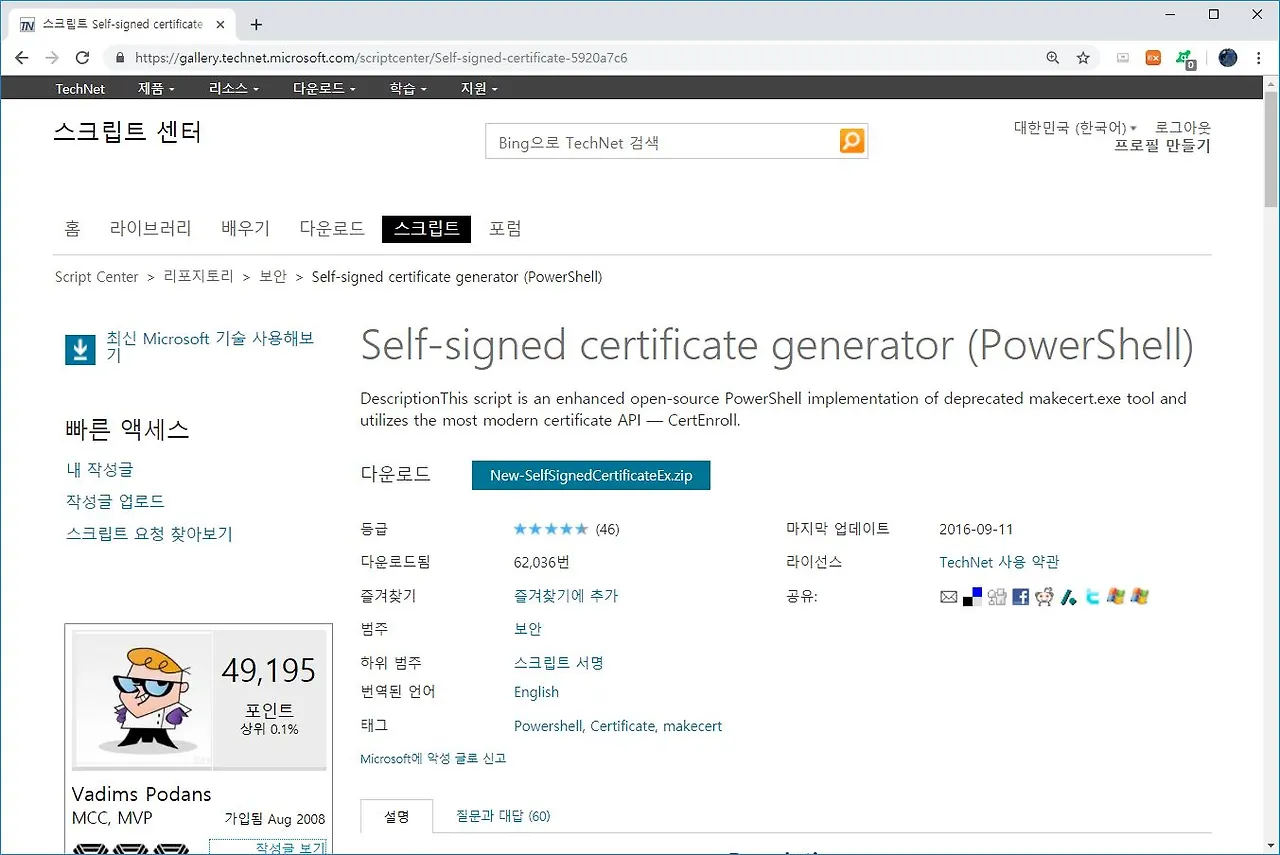This screenshot has height=855, width=1280.
Task: Click the makecert tag link
Action: click(x=693, y=726)
